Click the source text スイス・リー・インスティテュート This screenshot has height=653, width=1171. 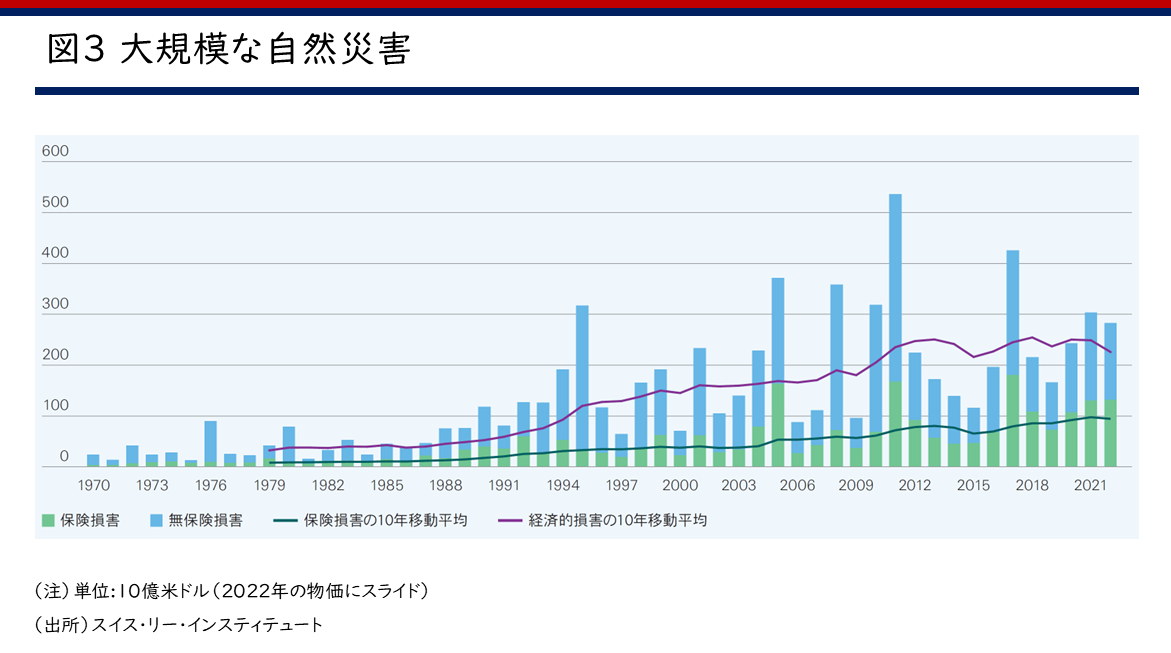point(207,625)
